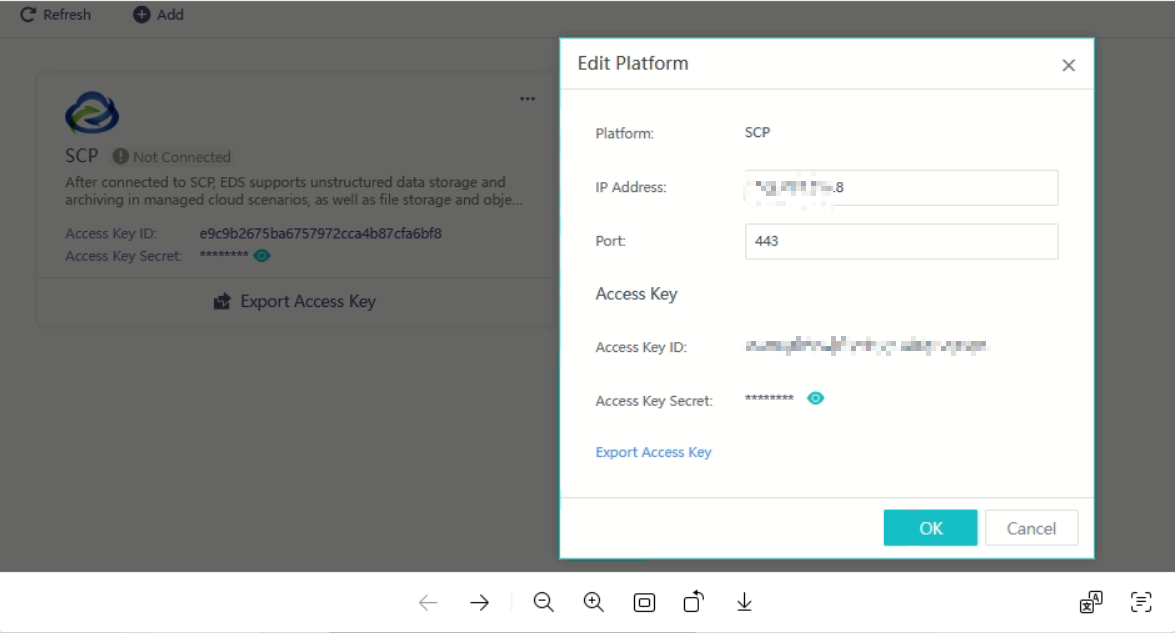The image size is (1175, 633).
Task: Click the Refresh icon
Action: pos(28,15)
